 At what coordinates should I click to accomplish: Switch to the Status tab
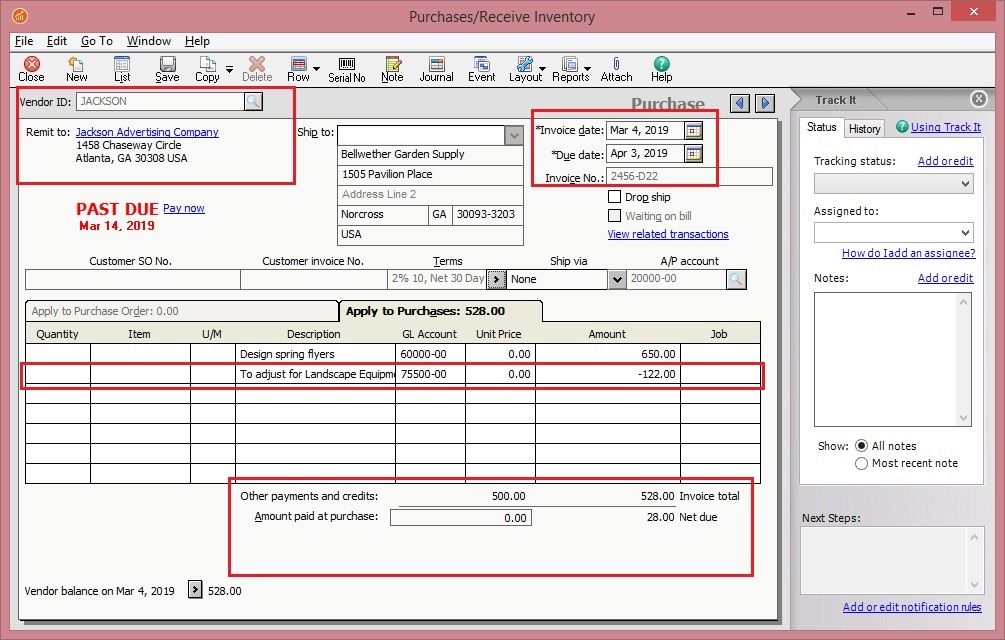pyautogui.click(x=821, y=127)
